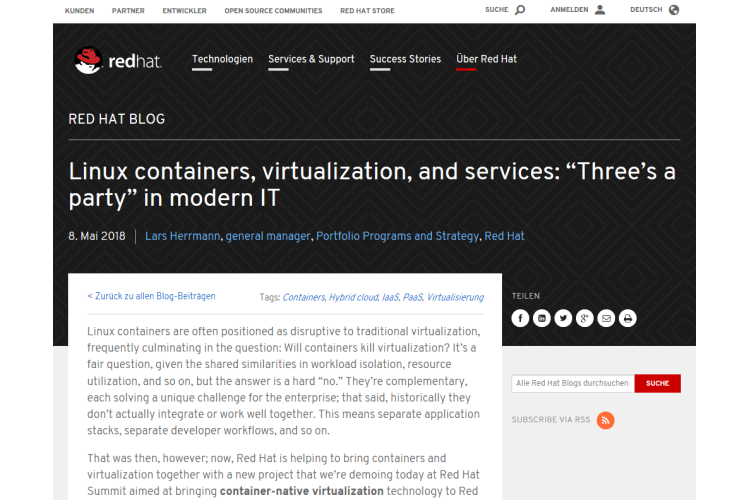This screenshot has height=500, width=750.
Task: Open the Success Stories menu item
Action: coord(405,59)
